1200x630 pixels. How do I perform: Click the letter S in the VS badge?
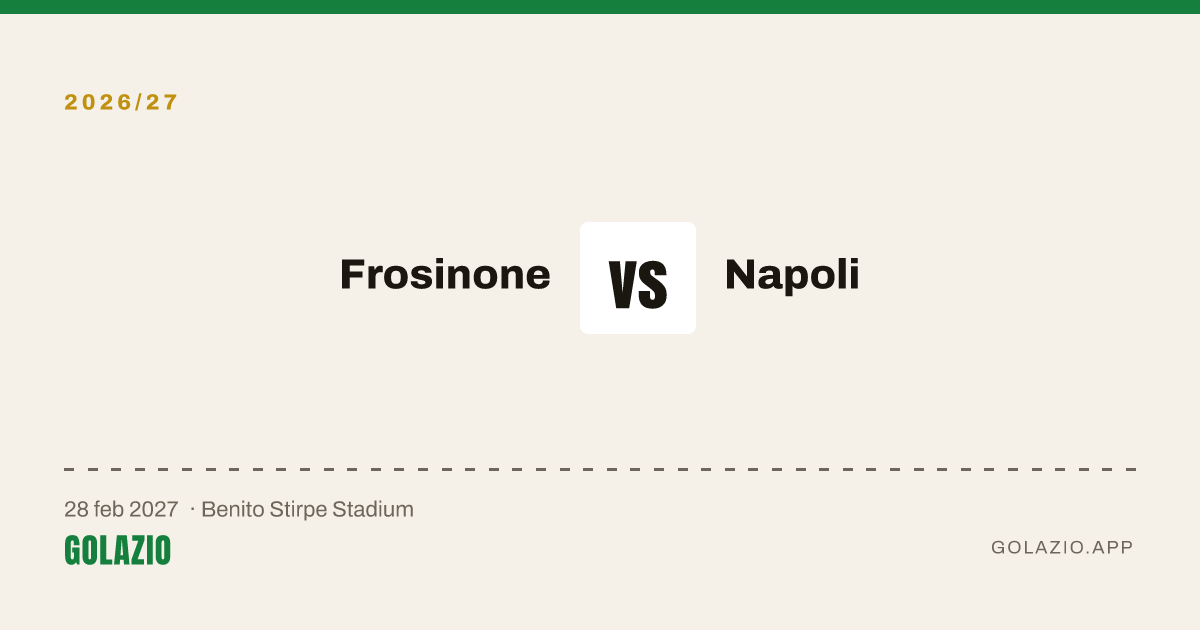653,285
